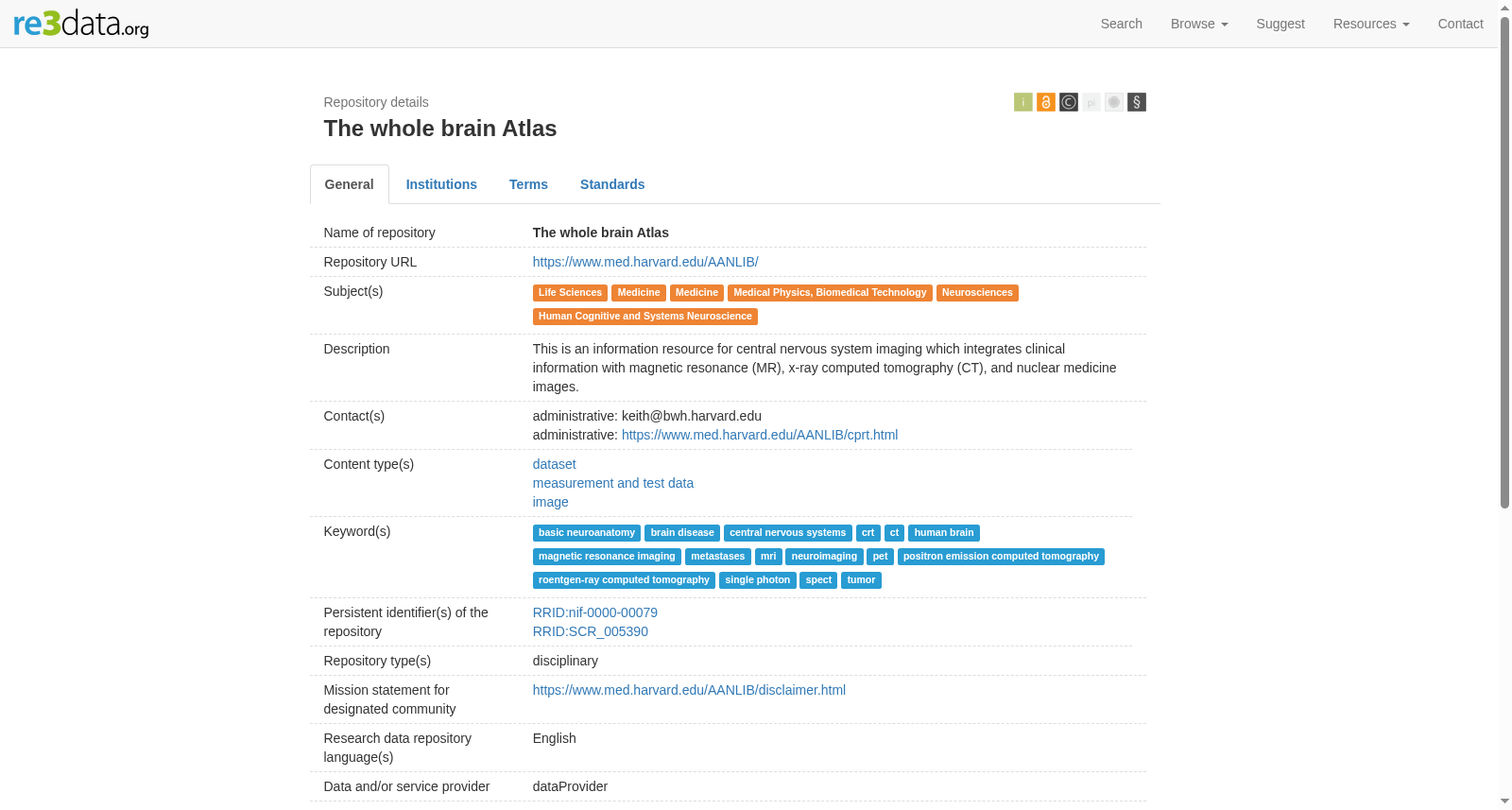Viewport: 1512px width, 810px height.
Task: Click the greyed certificate badge icon
Action: click(x=1114, y=102)
